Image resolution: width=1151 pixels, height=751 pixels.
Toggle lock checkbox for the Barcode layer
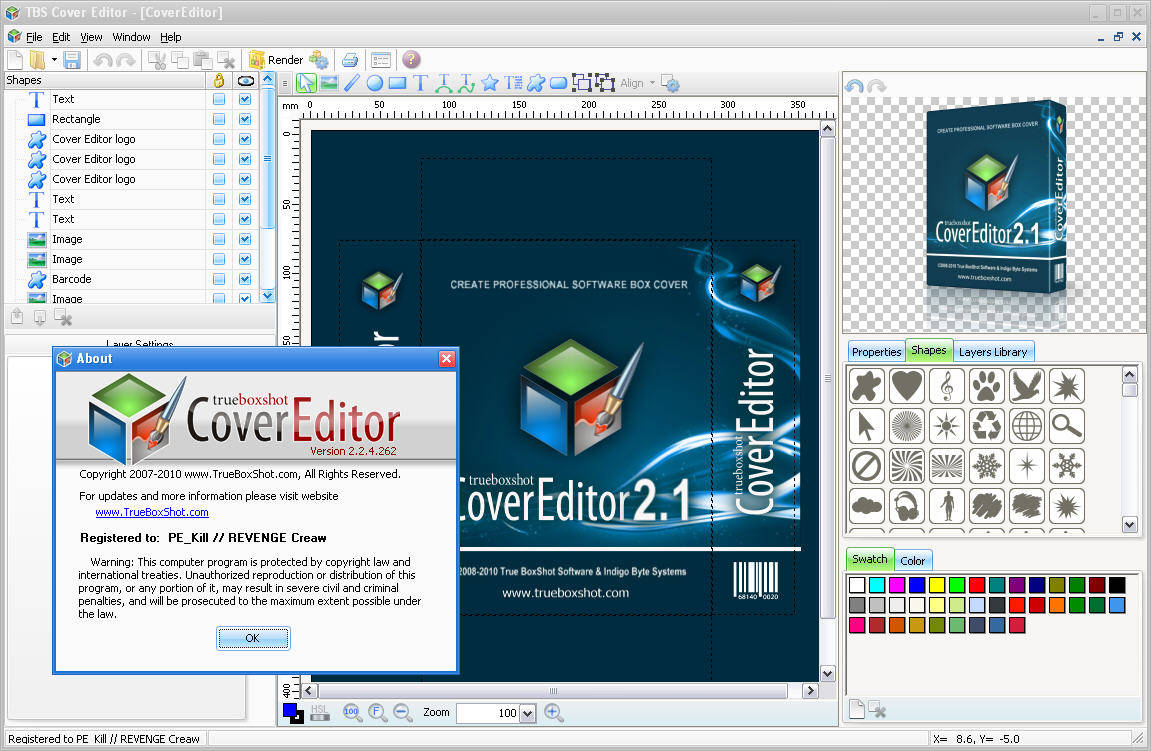click(x=219, y=279)
